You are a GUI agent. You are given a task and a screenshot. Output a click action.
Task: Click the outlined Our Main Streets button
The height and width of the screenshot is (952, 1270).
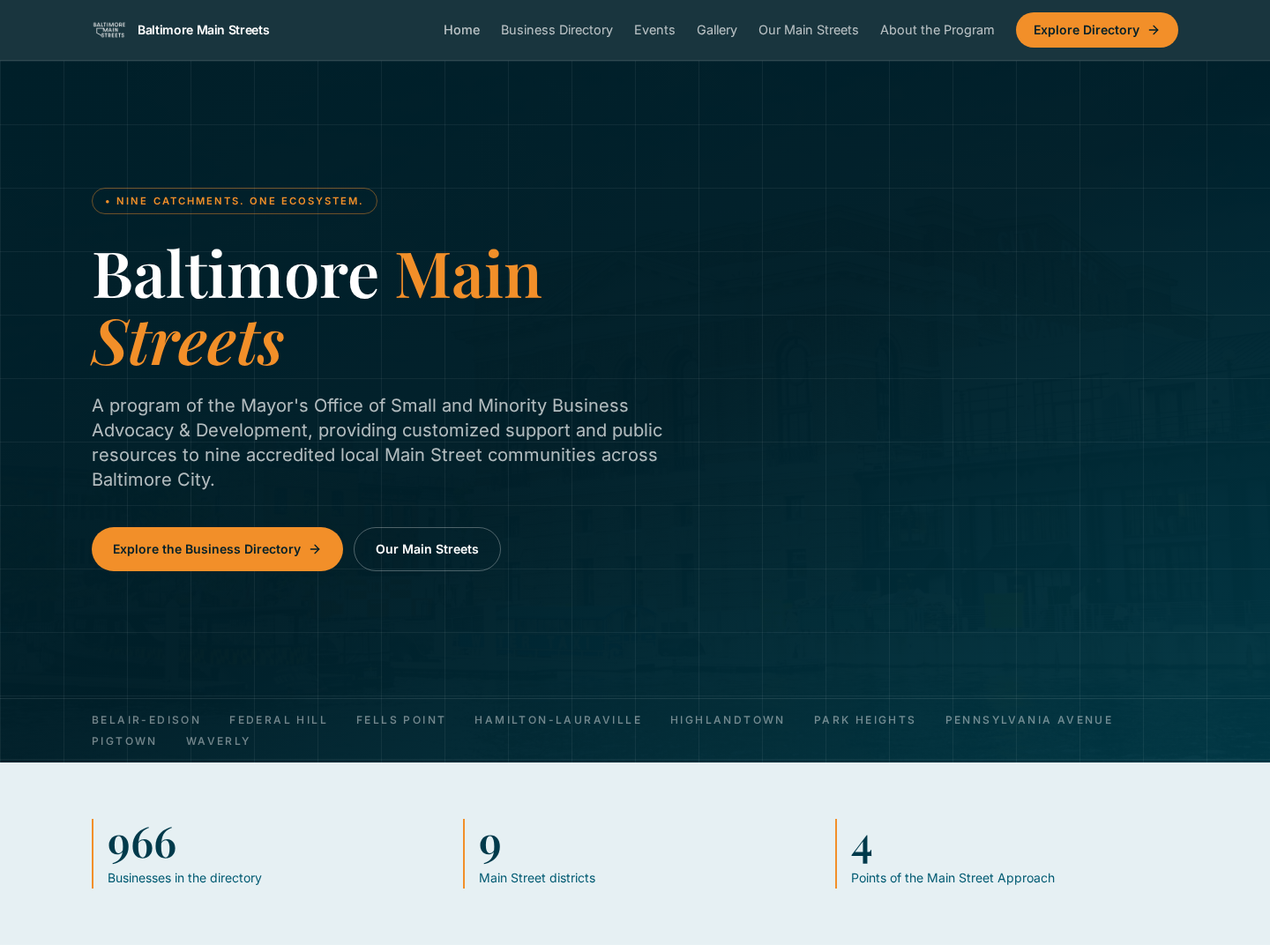(427, 549)
